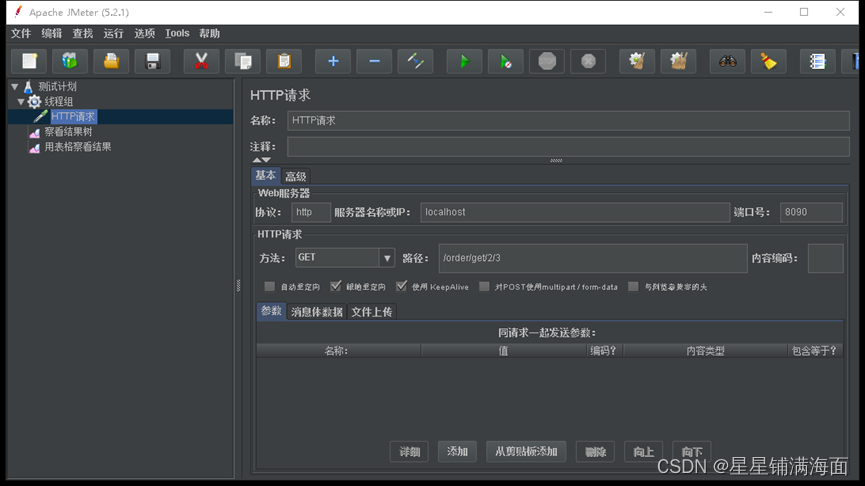Click the 端口号 8090 field
This screenshot has width=865, height=486.
coord(811,212)
